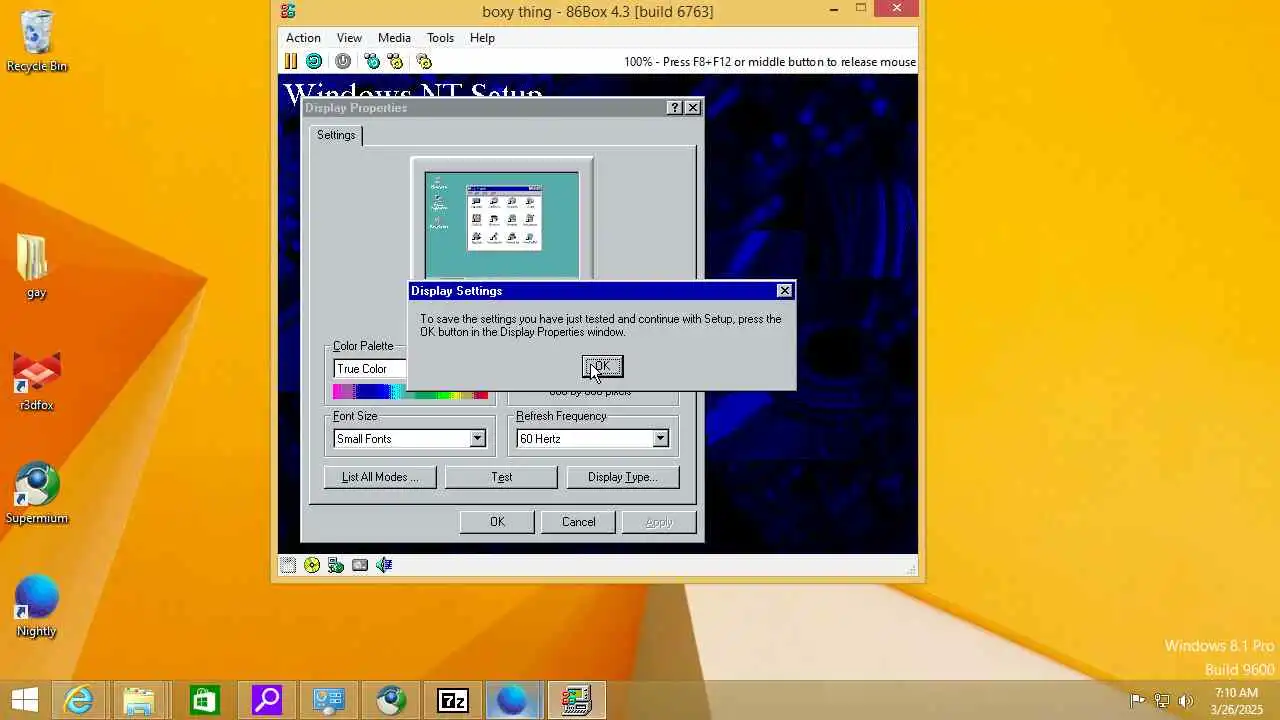Select the Settings tab in Display Properties

click(x=336, y=135)
